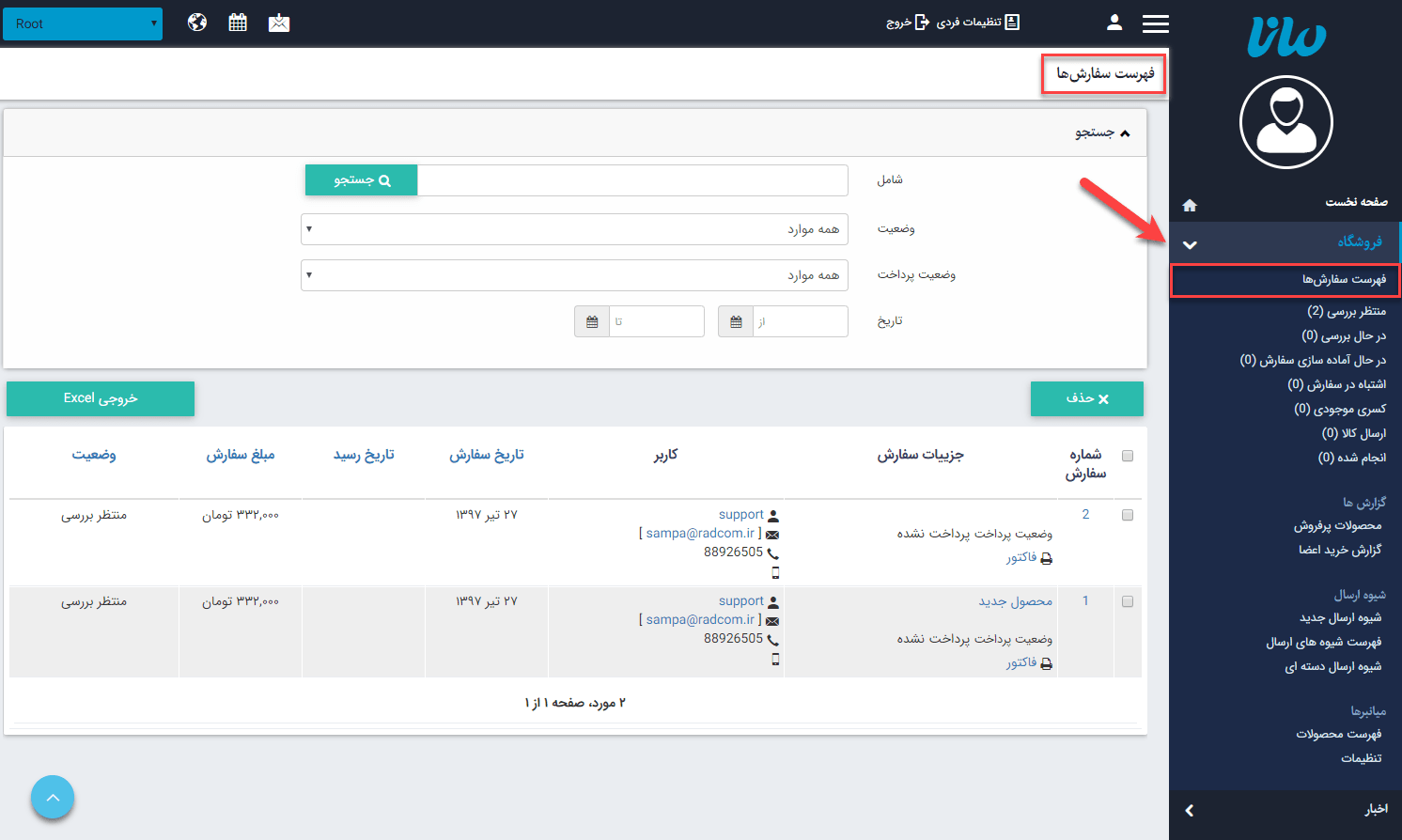This screenshot has width=1402, height=840.
Task: Check the checkbox for order number 1
Action: point(1127,600)
